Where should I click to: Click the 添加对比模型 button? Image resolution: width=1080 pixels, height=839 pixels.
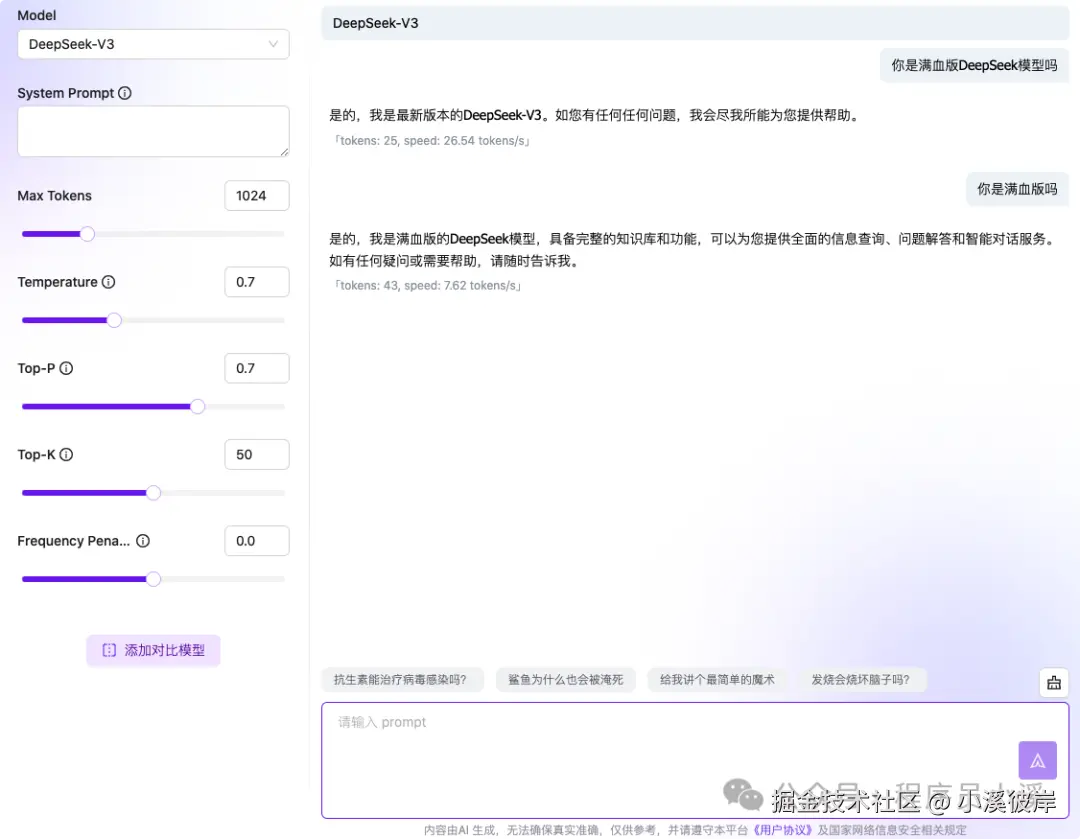point(153,650)
